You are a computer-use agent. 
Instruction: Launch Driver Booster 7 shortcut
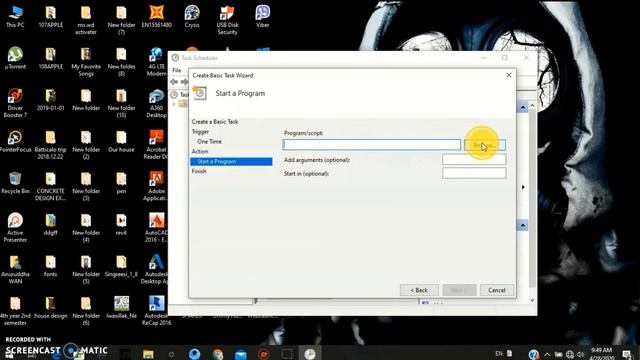pos(15,103)
